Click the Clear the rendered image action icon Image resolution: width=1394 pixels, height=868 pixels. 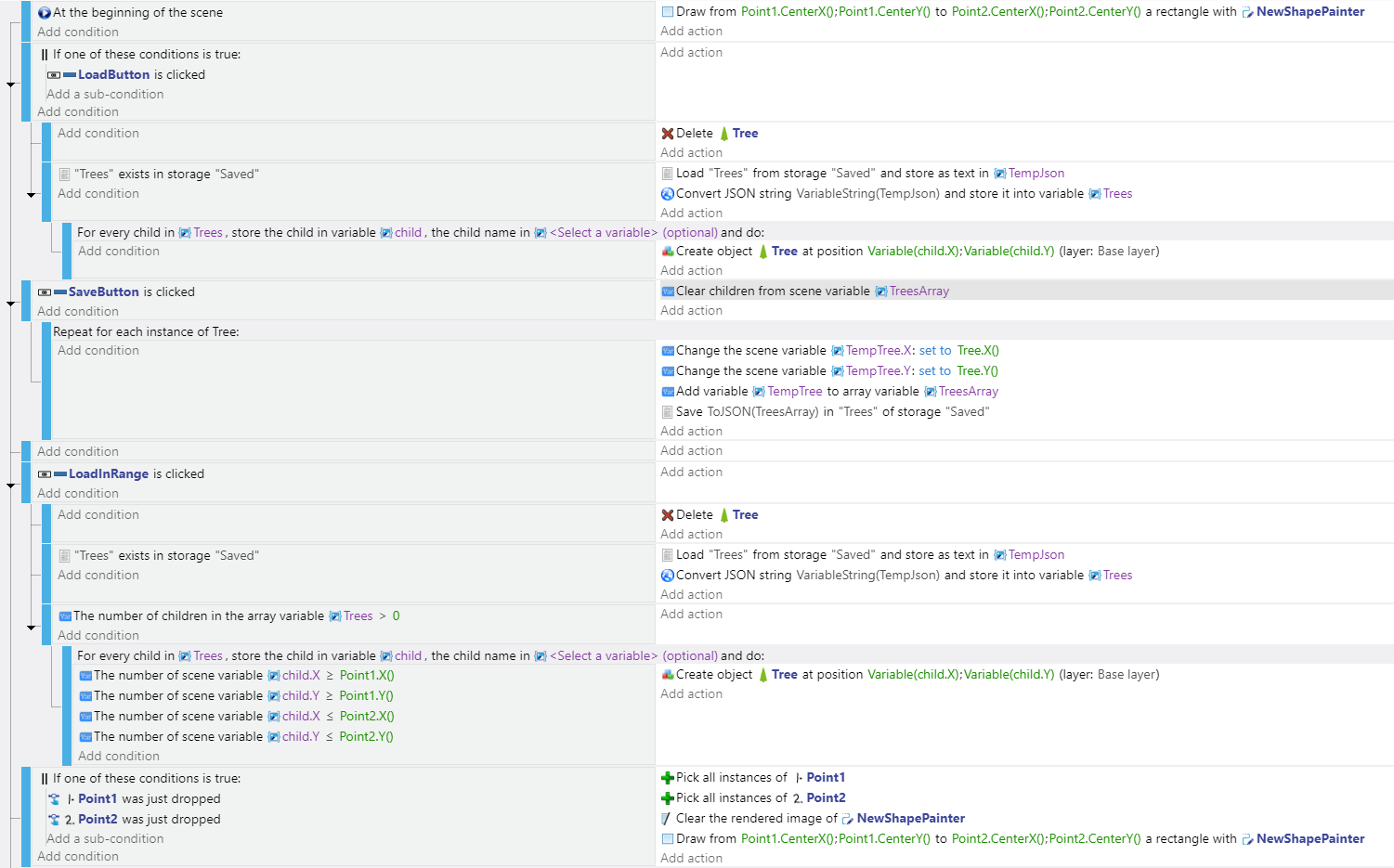tap(666, 819)
